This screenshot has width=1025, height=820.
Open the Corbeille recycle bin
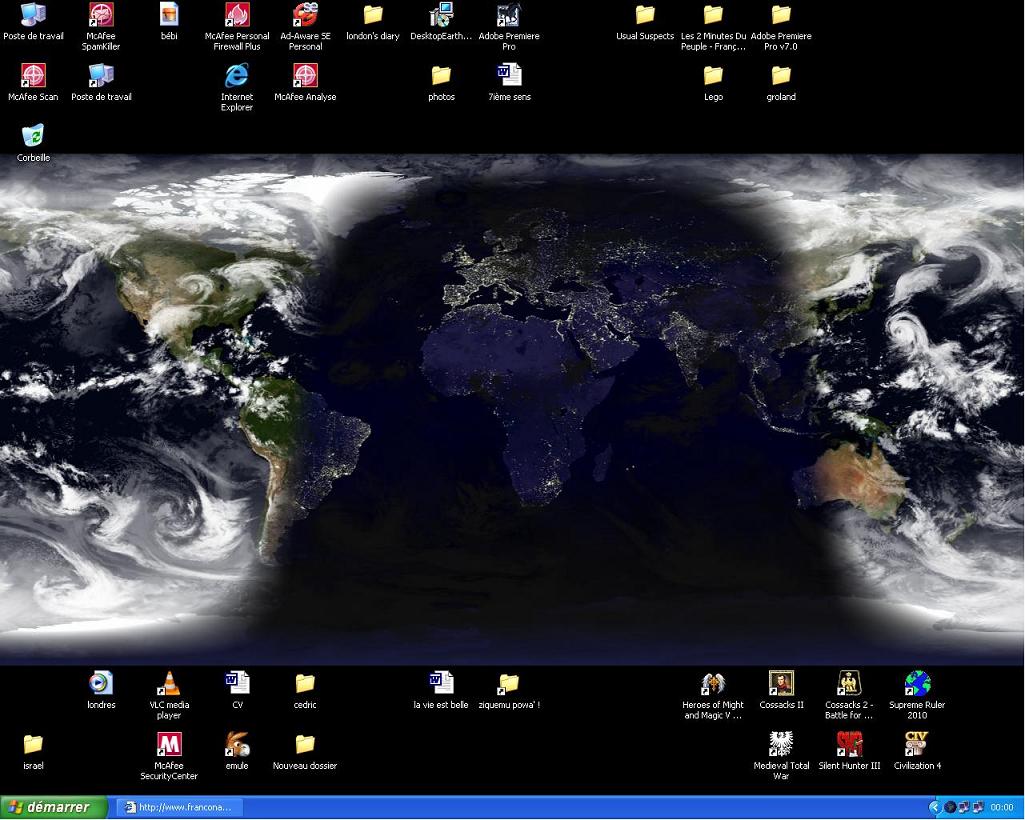[x=33, y=136]
